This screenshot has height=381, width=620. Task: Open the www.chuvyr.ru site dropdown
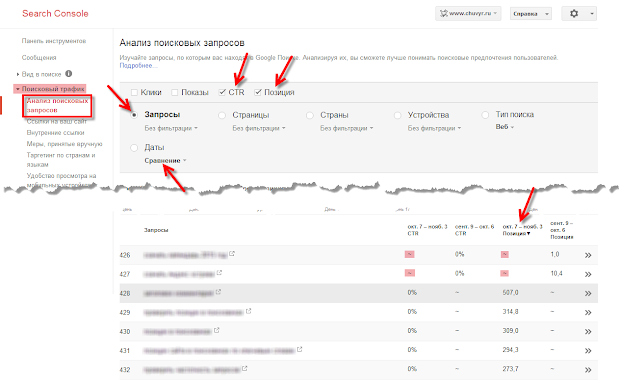tap(468, 13)
